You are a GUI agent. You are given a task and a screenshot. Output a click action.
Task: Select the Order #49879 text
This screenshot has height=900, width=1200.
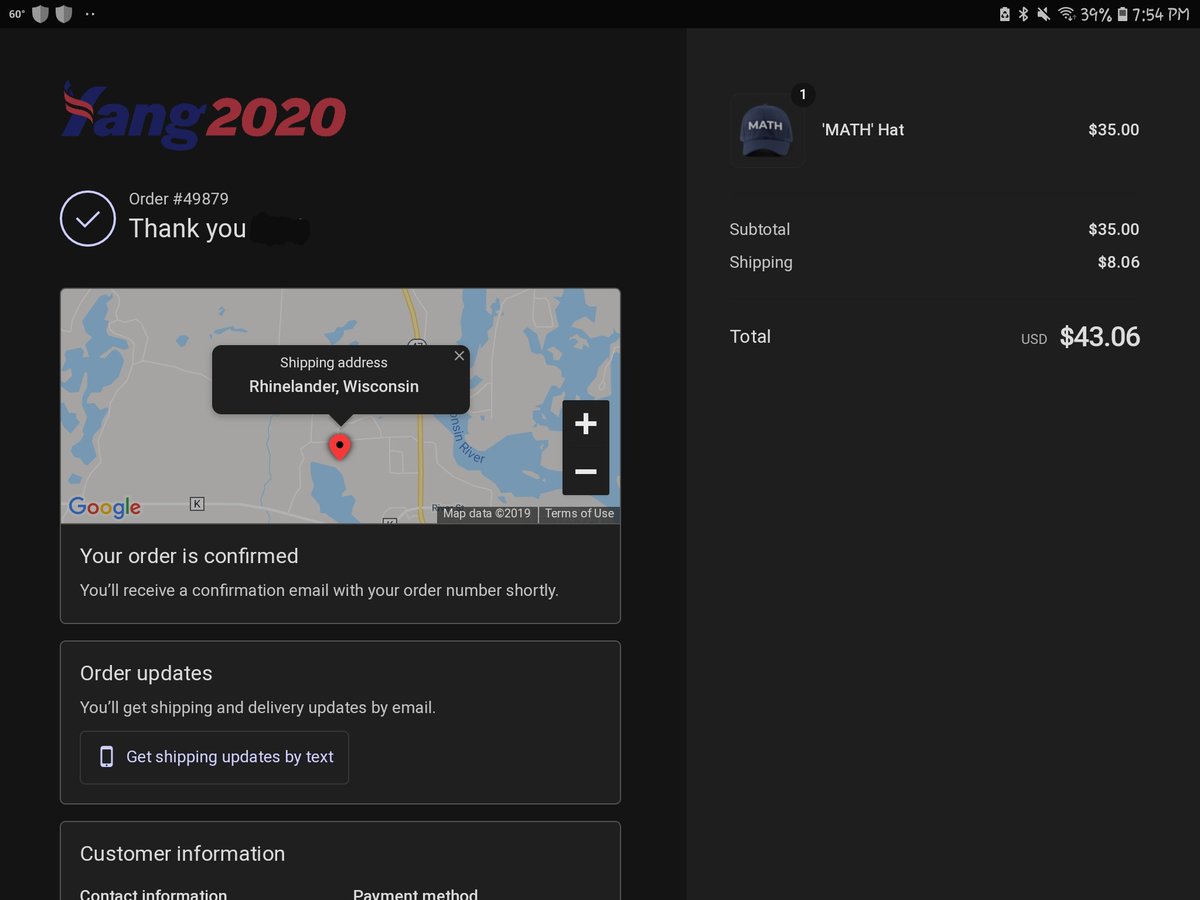(x=179, y=199)
